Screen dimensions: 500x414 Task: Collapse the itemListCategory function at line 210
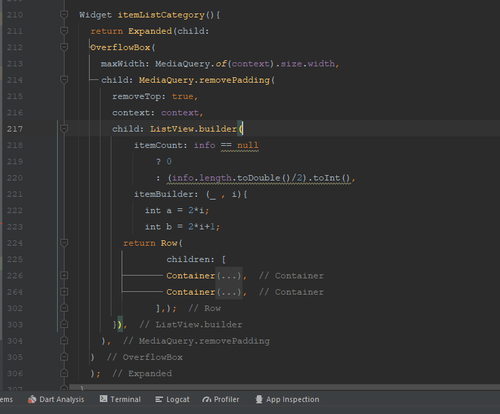(x=64, y=15)
